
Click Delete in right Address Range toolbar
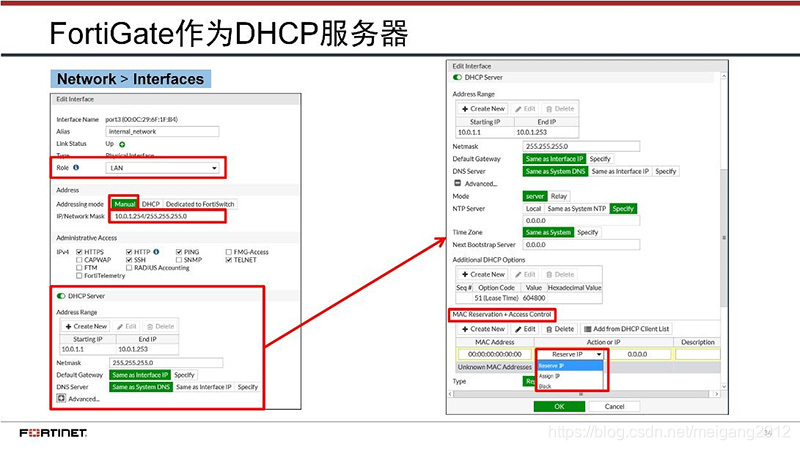(x=560, y=109)
